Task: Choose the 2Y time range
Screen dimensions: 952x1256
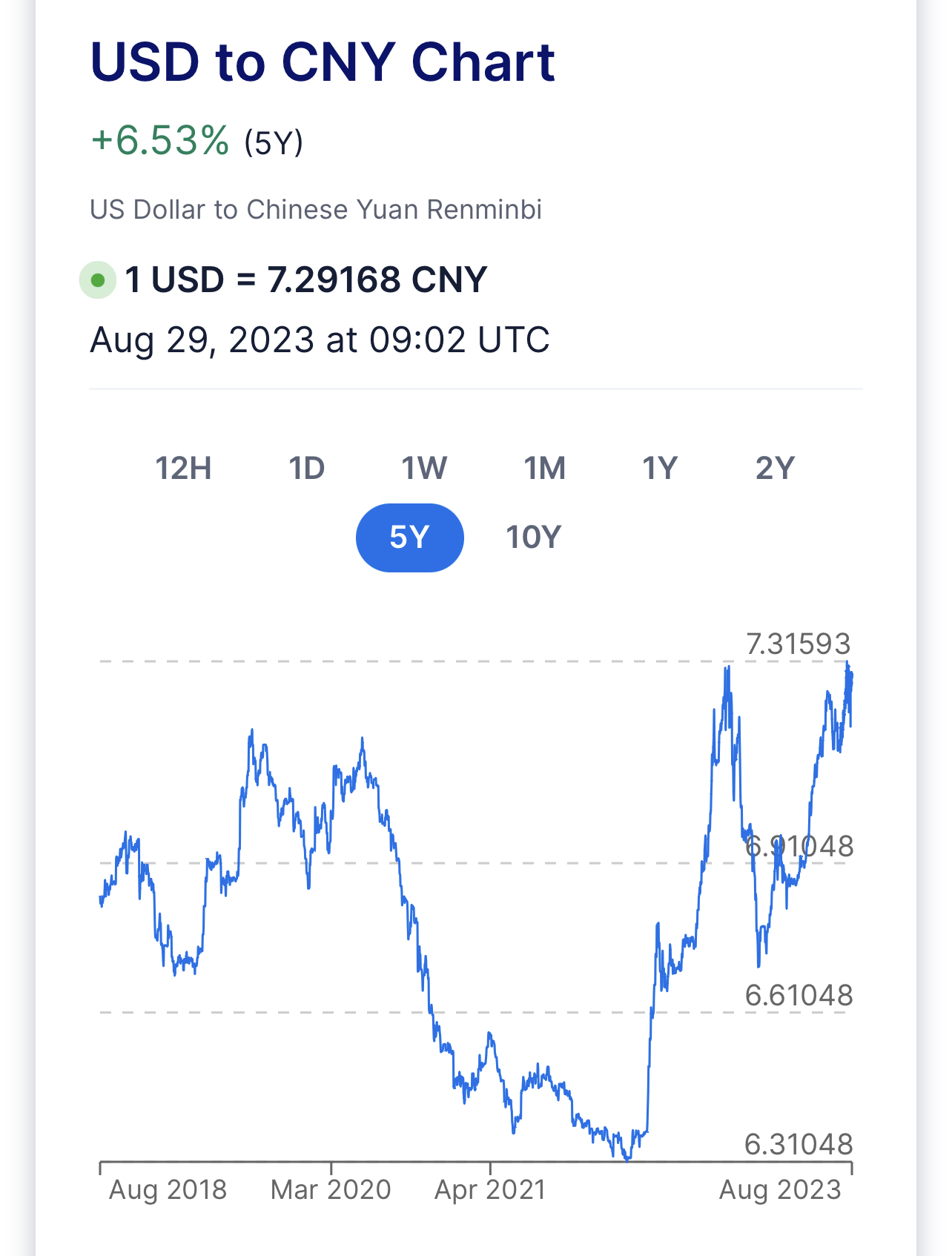Action: pos(775,469)
